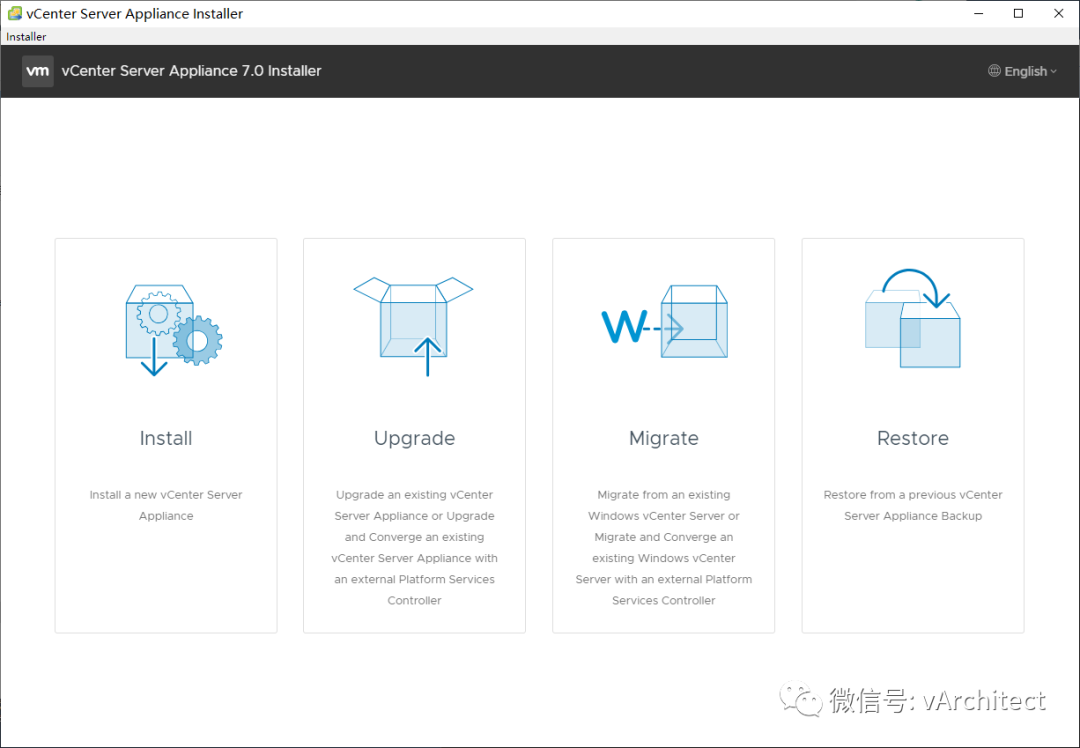Click the Migrate W-arrow cube icon
This screenshot has width=1080, height=748.
point(664,322)
